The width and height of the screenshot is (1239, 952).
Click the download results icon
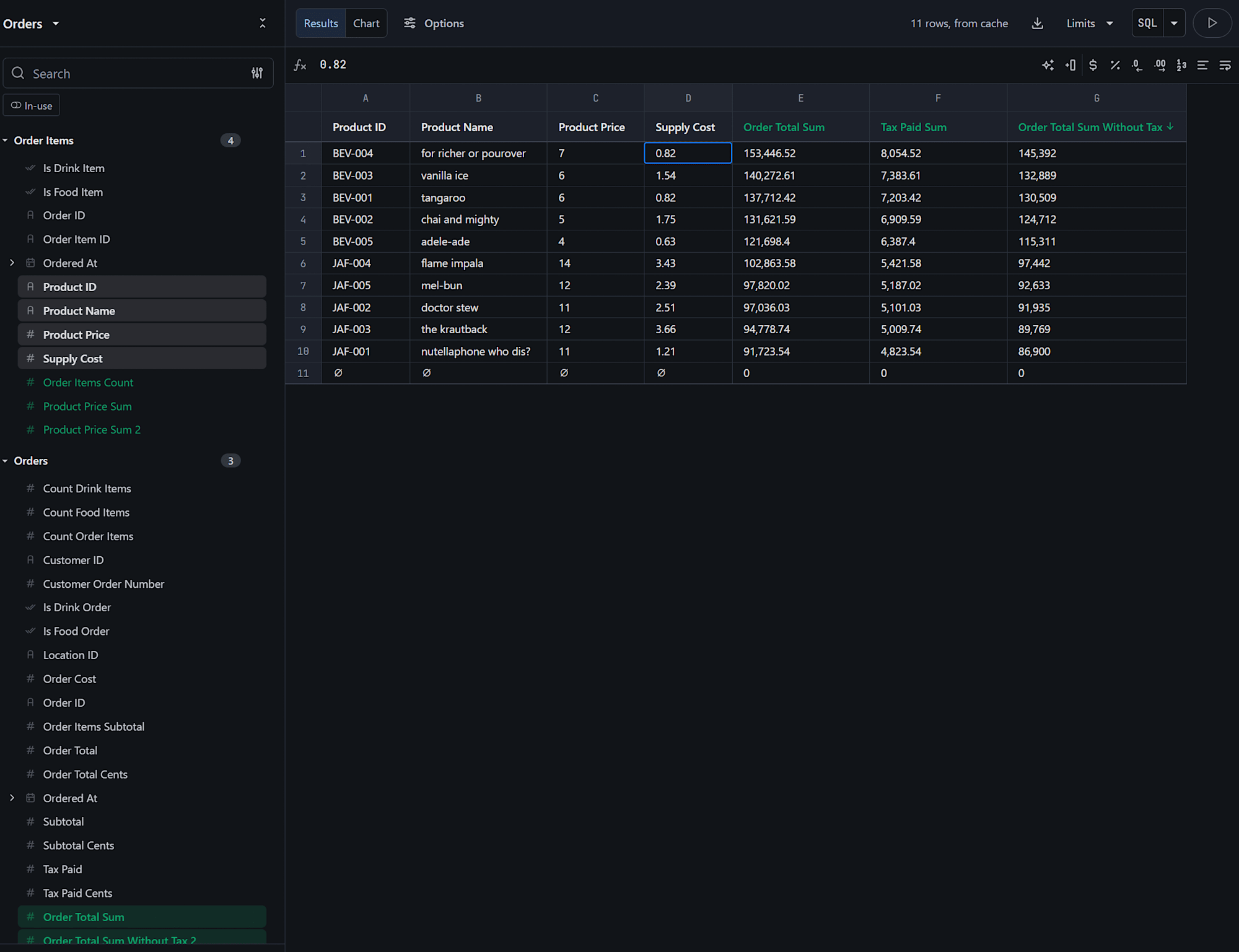pos(1038,24)
